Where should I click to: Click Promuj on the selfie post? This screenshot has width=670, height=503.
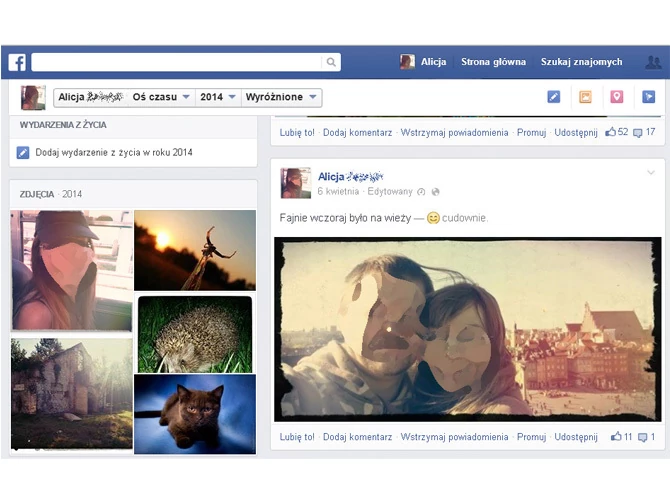point(531,437)
